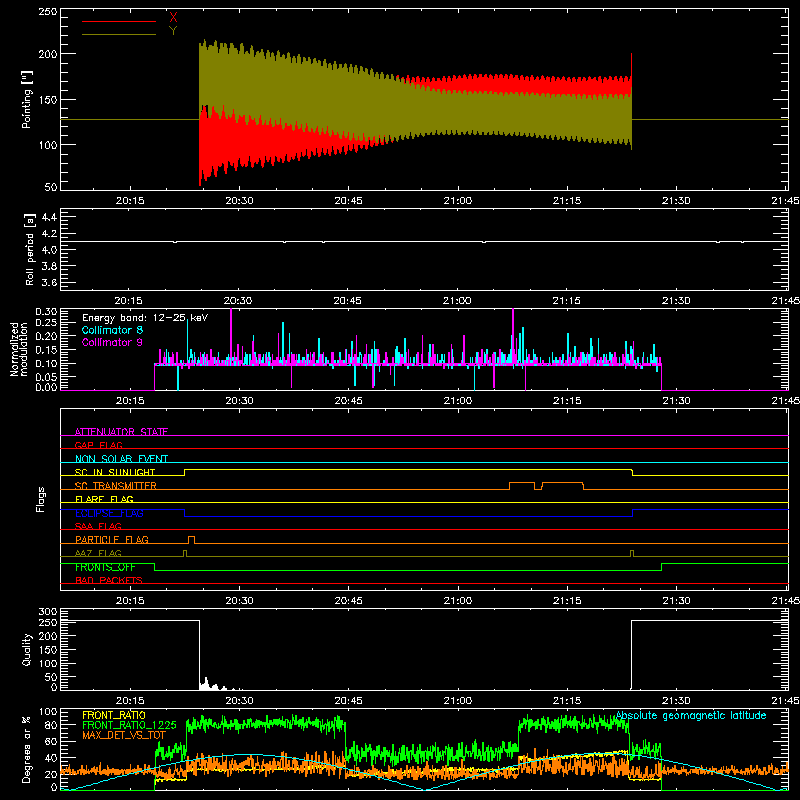Image resolution: width=800 pixels, height=800 pixels.
Task: Click the "Normalized modulation" axis title
Action: 20,349
